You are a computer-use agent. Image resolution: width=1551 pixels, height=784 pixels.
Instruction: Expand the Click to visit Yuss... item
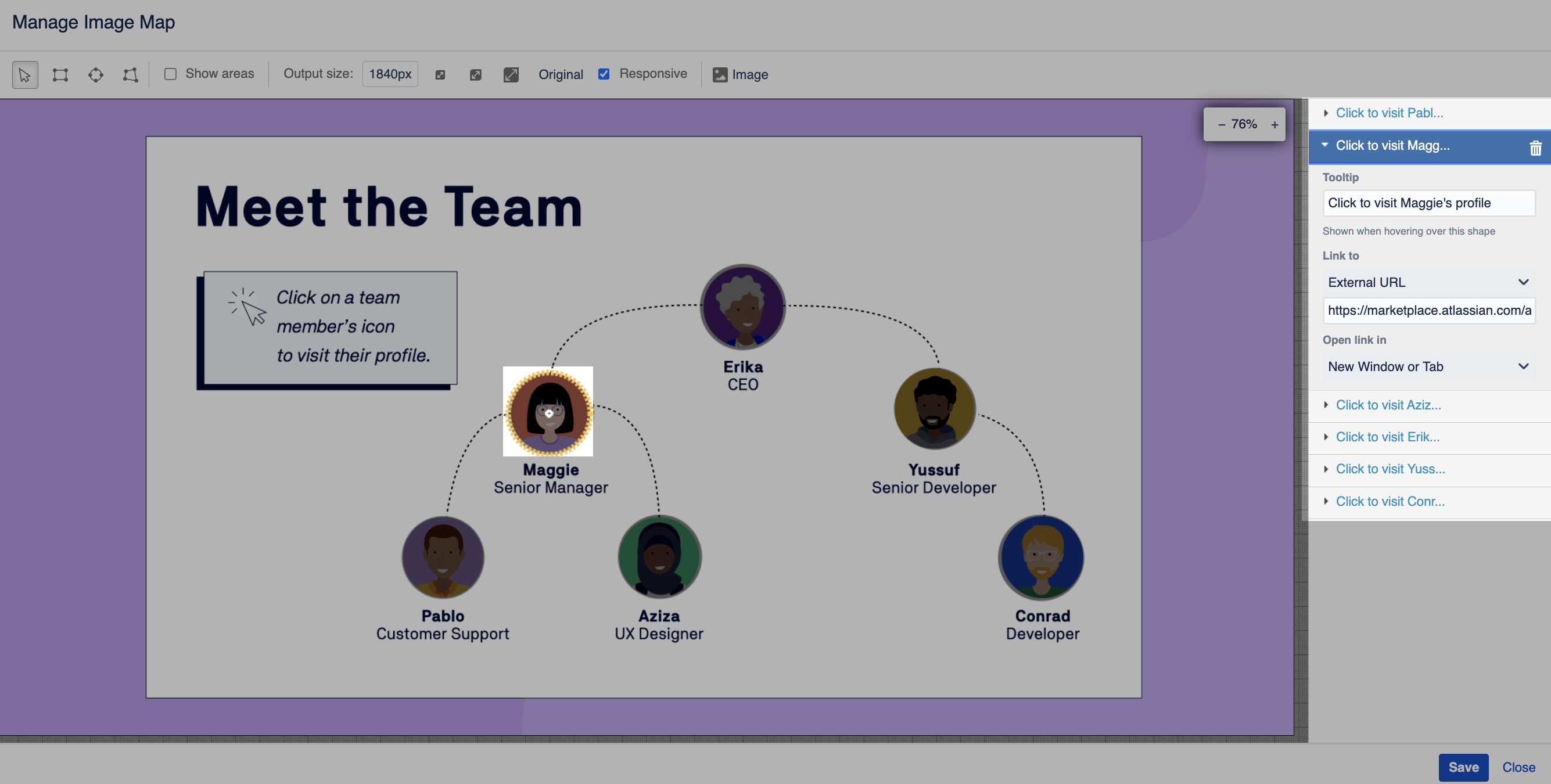pos(1430,469)
